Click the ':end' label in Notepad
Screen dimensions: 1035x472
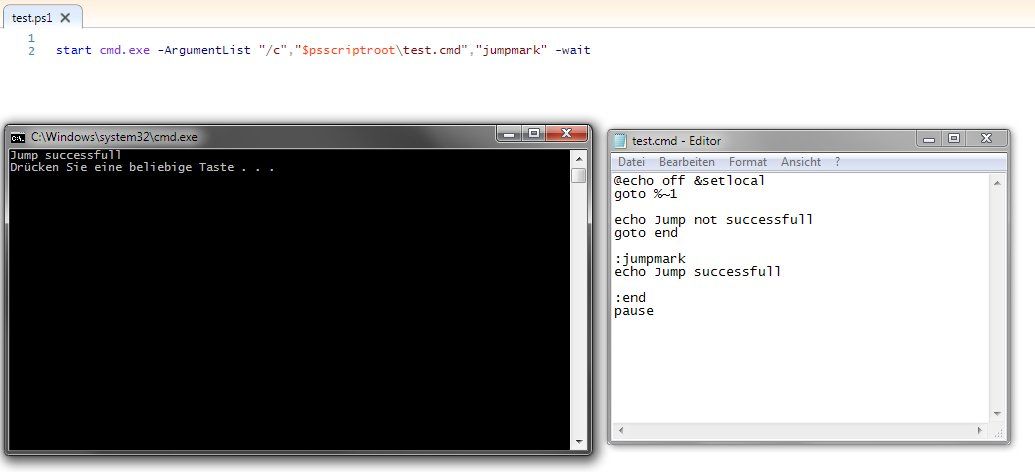click(630, 298)
